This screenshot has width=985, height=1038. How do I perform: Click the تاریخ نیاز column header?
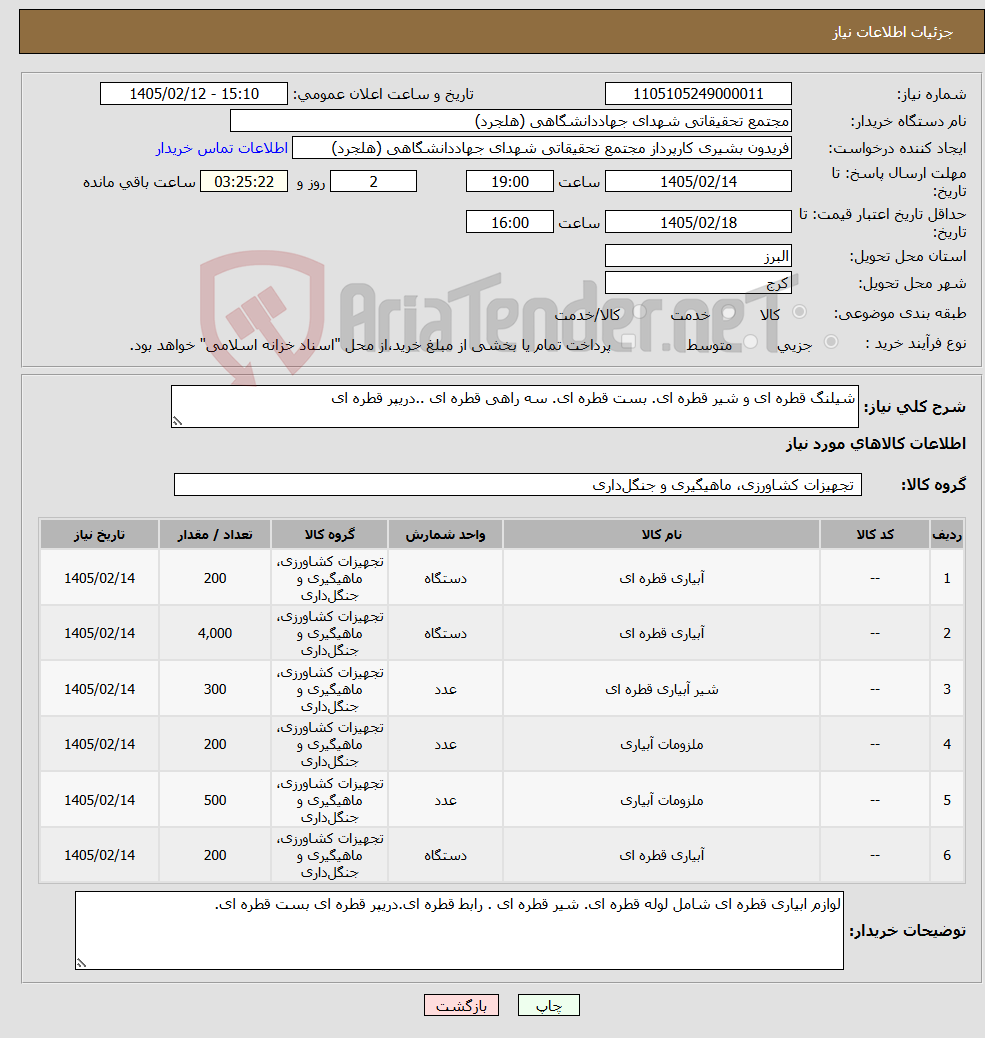99,534
